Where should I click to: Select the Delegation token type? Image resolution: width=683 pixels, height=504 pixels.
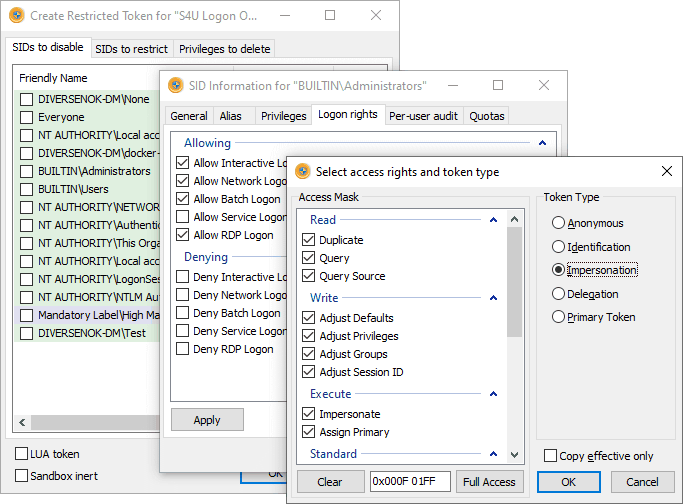pyautogui.click(x=559, y=294)
